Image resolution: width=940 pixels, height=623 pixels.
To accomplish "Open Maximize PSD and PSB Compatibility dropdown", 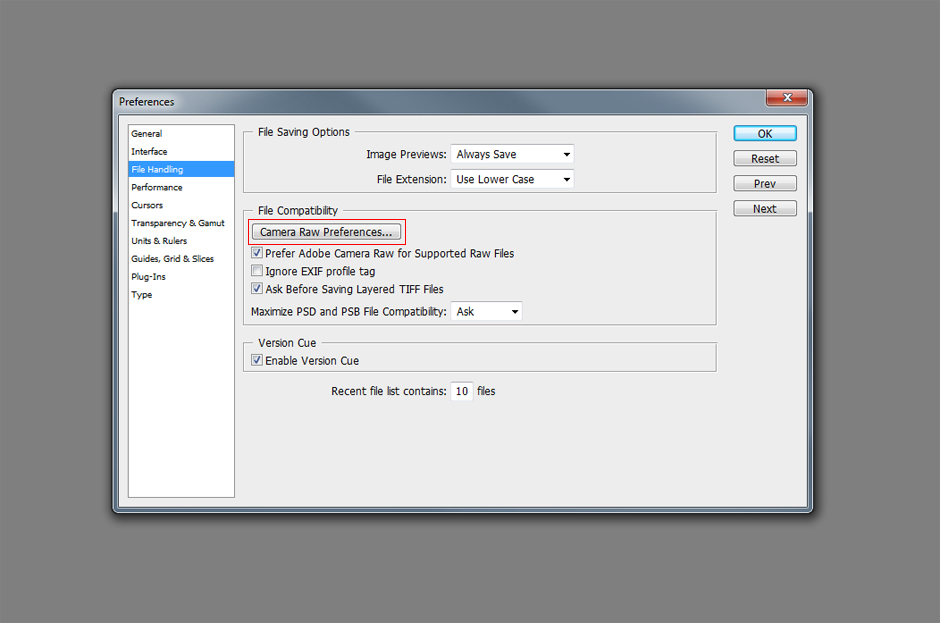I will point(486,311).
